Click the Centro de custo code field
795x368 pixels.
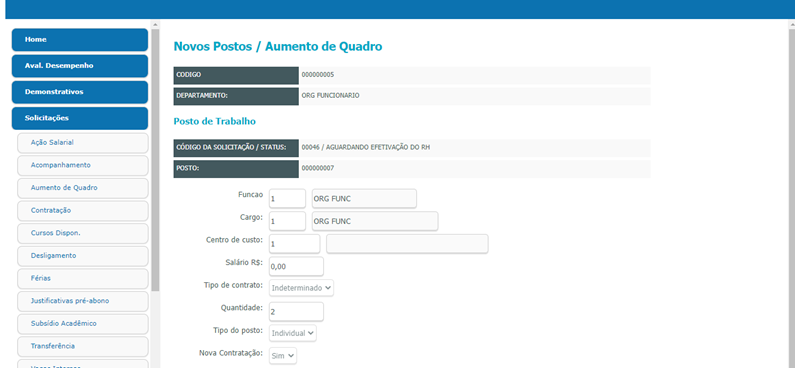point(295,244)
